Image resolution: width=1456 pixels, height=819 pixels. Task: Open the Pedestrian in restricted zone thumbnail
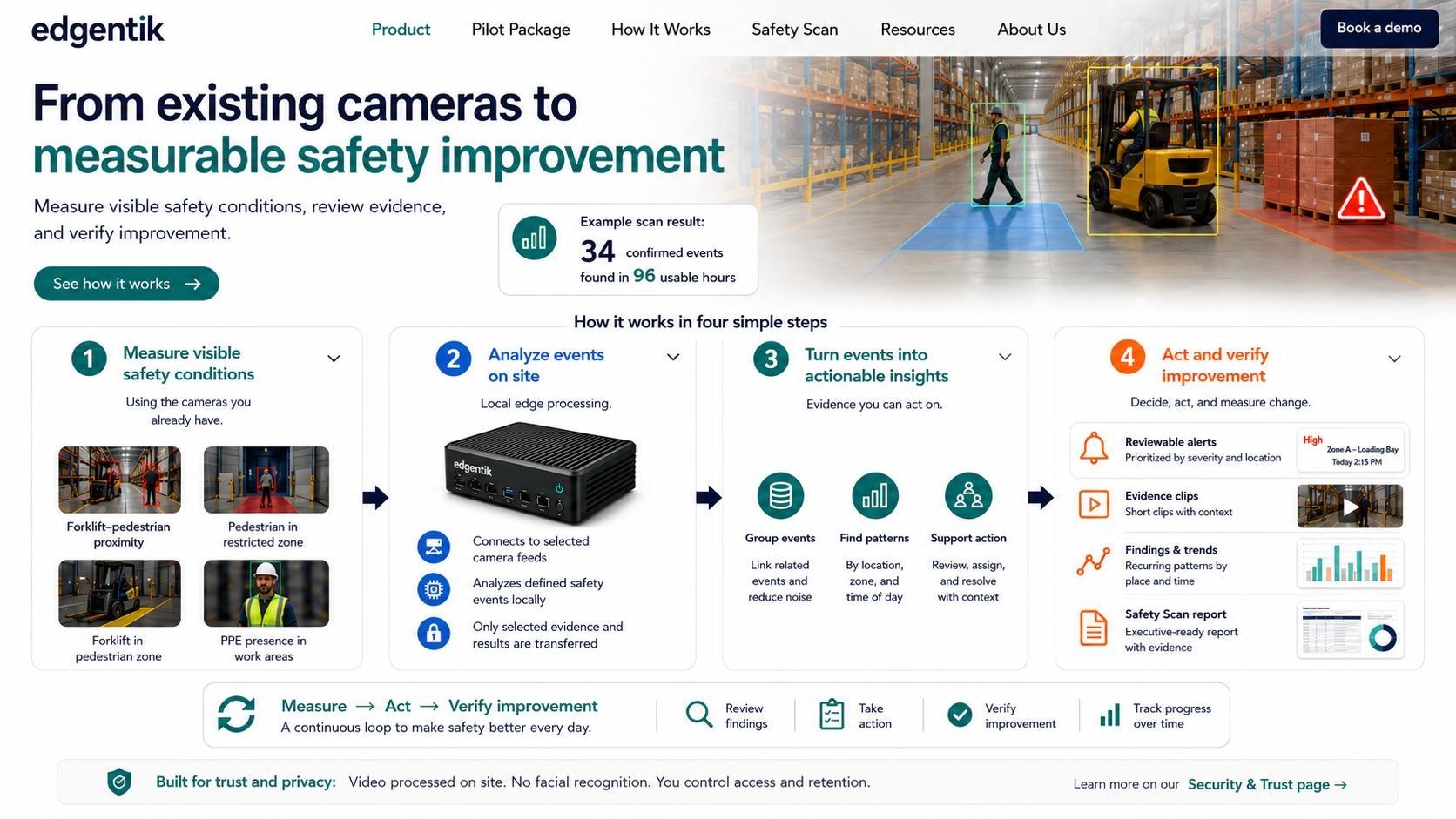pyautogui.click(x=266, y=480)
